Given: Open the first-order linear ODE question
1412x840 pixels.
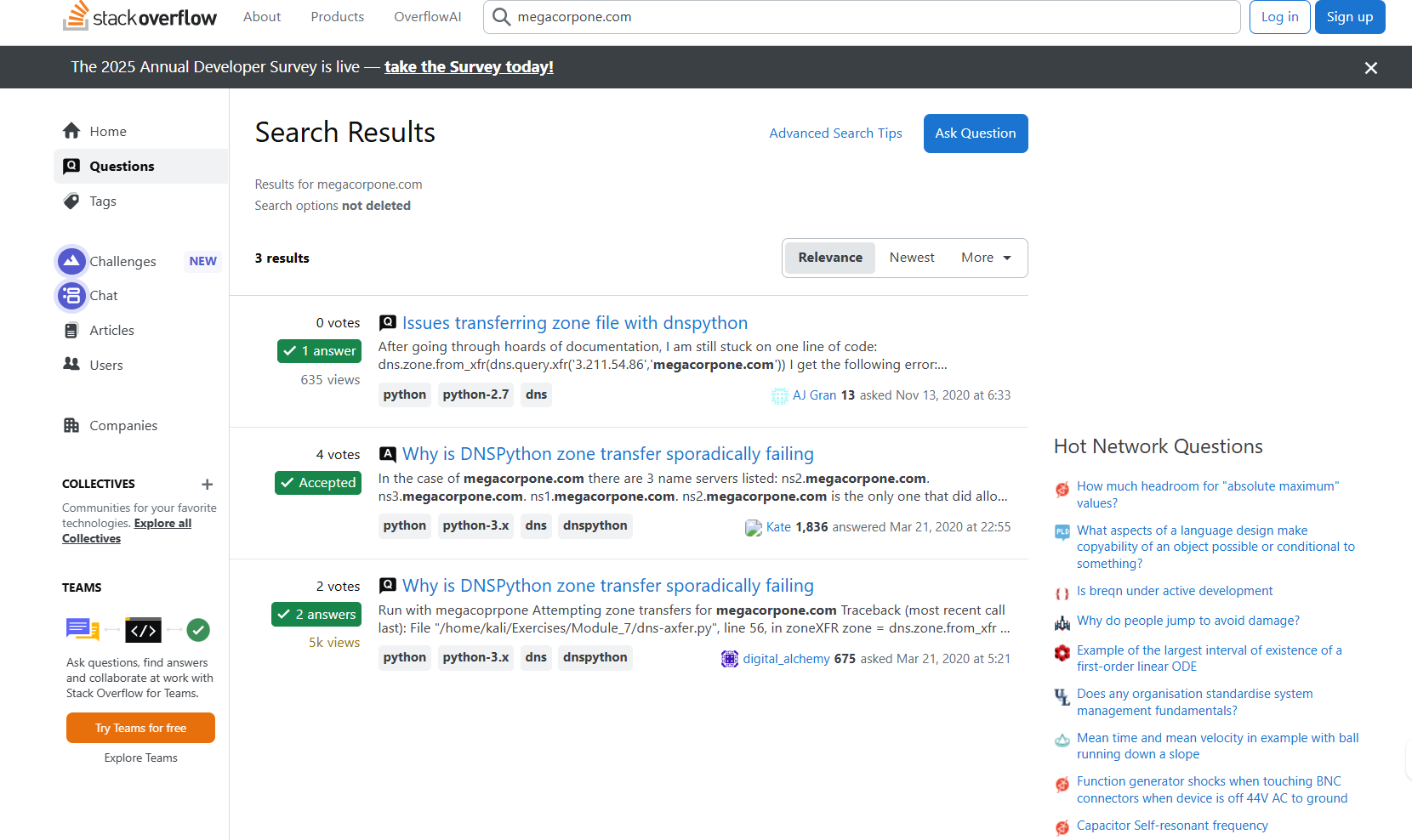Looking at the screenshot, I should pyautogui.click(x=1210, y=658).
